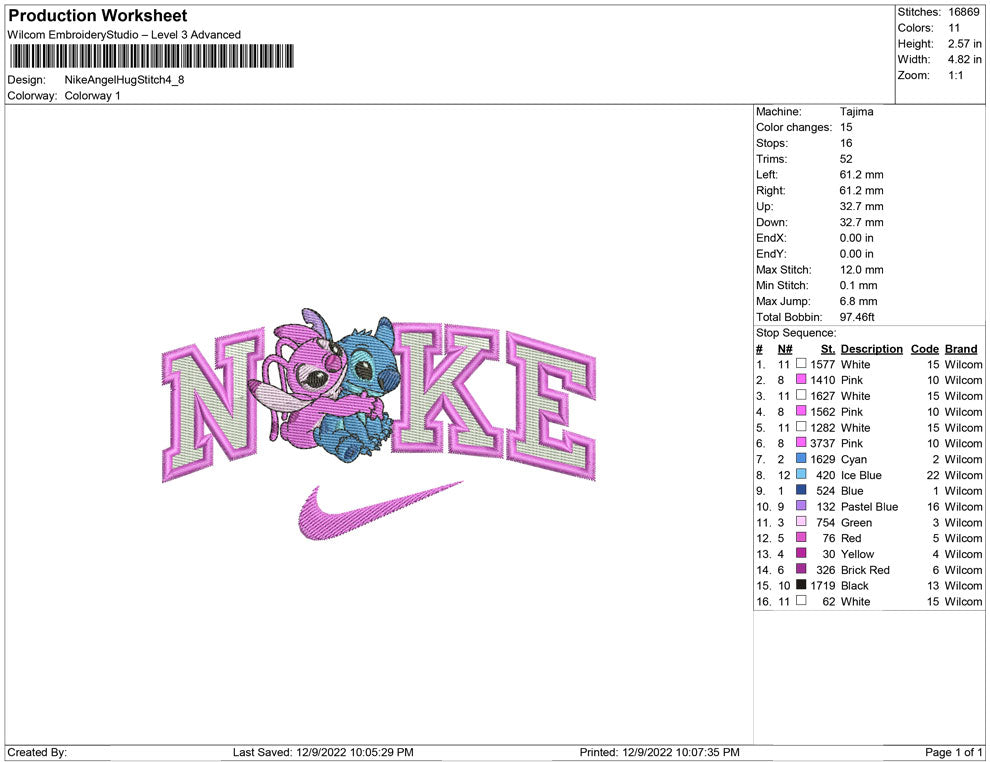Click the 'Description' column header
Screen dimensions: 990x762
(872, 348)
